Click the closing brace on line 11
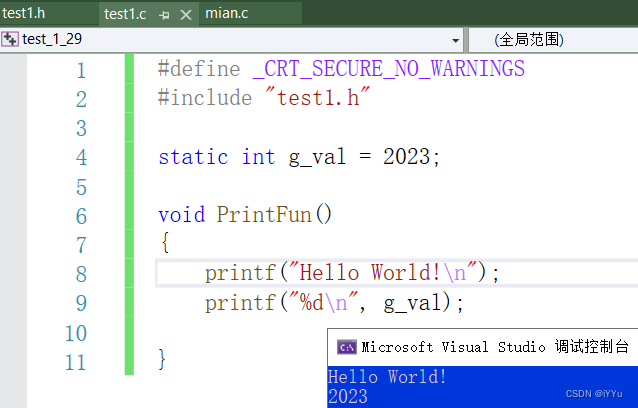Image resolution: width=638 pixels, height=408 pixels. coord(162,359)
